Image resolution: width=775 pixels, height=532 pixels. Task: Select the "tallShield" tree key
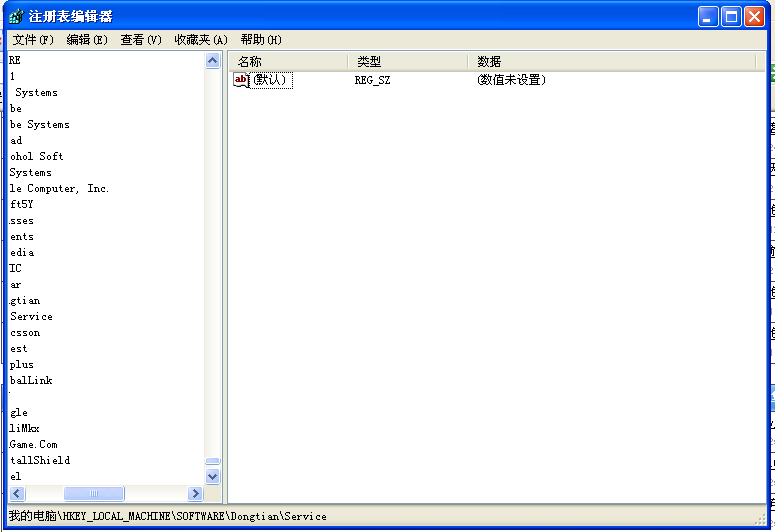40,460
